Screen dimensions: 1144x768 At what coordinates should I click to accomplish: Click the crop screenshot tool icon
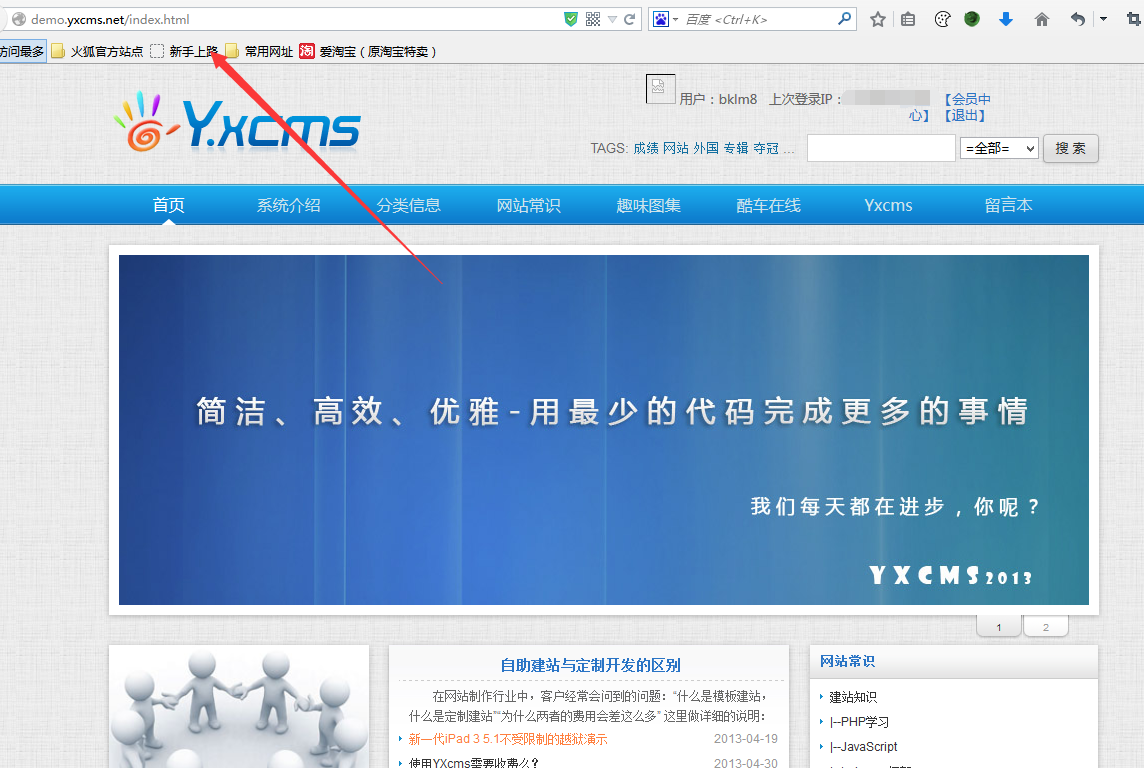click(x=1134, y=20)
